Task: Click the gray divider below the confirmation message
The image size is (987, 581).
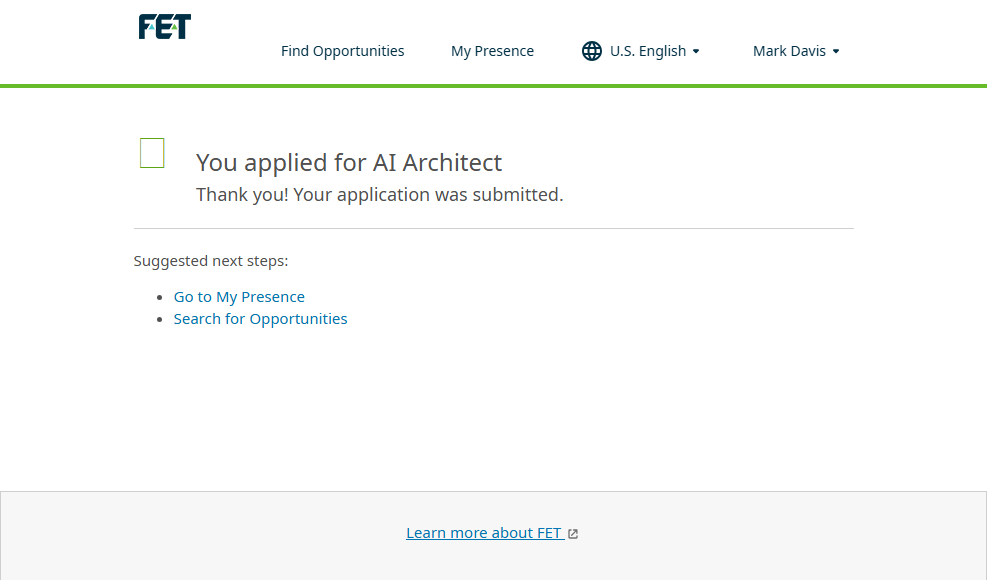Action: (x=493, y=228)
